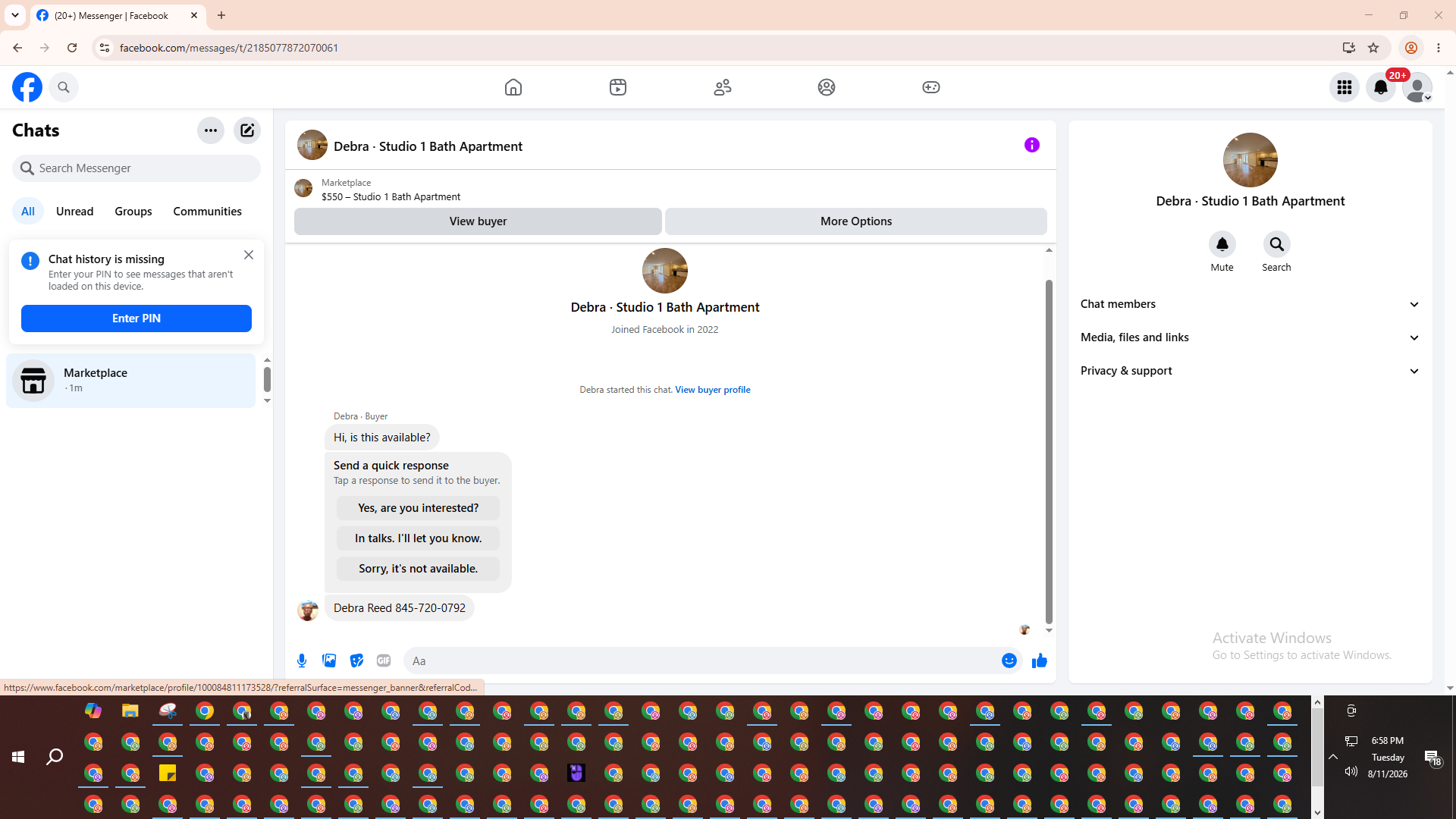Click the Aa message input field
This screenshot has height=819, width=1456.
tap(701, 661)
